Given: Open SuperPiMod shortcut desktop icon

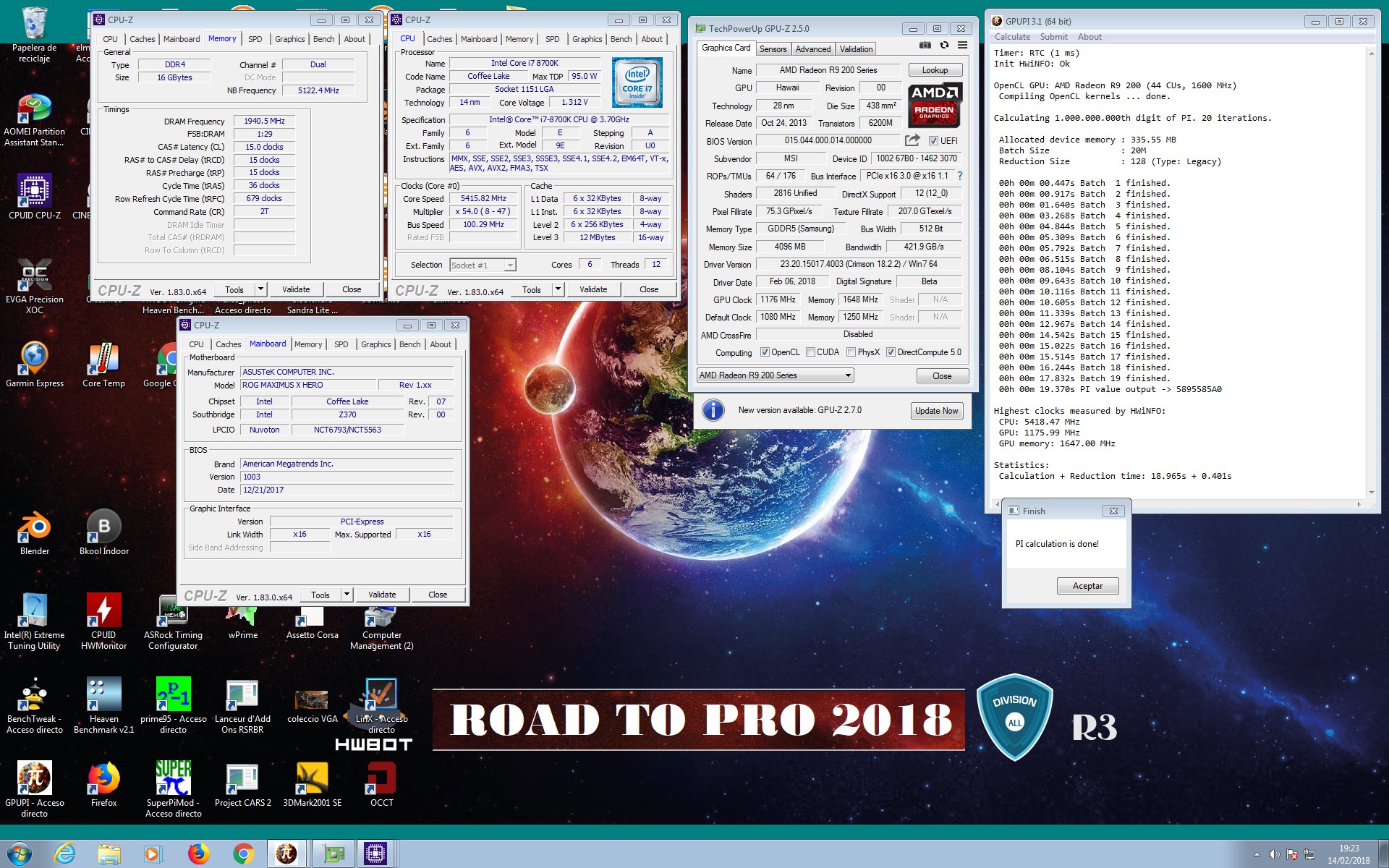Looking at the screenshot, I should pos(173,790).
